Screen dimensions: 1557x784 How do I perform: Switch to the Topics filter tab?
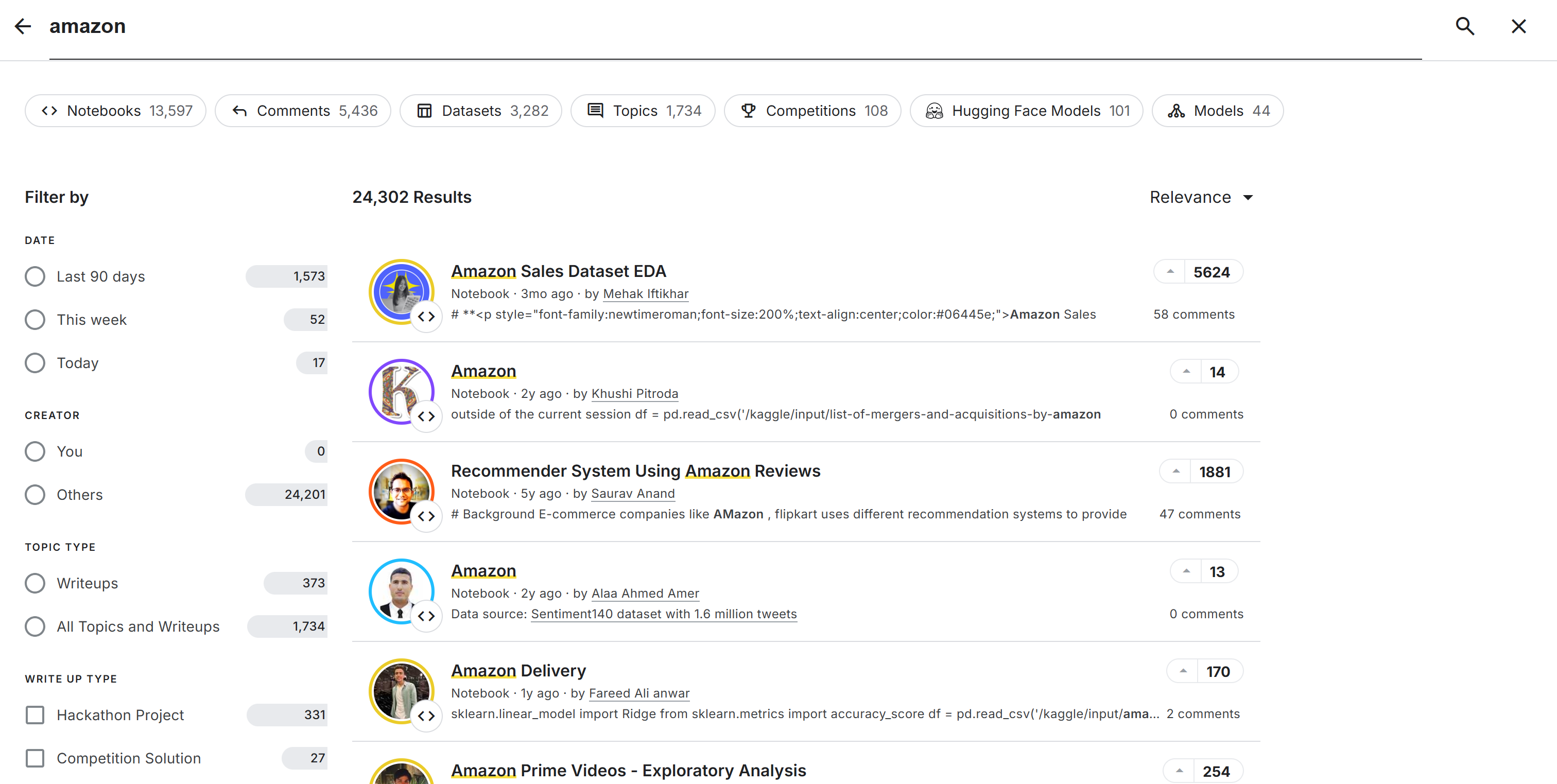coord(643,111)
